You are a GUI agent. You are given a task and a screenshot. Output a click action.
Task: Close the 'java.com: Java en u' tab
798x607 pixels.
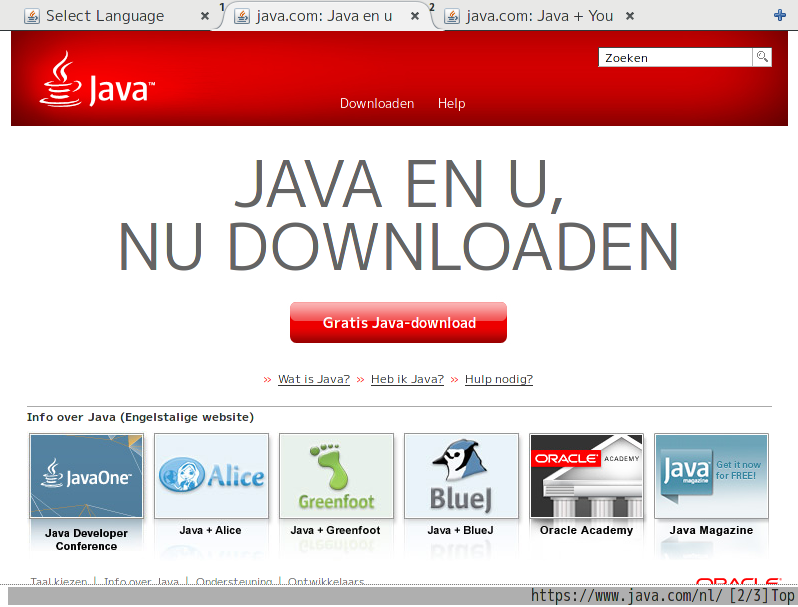click(x=415, y=16)
